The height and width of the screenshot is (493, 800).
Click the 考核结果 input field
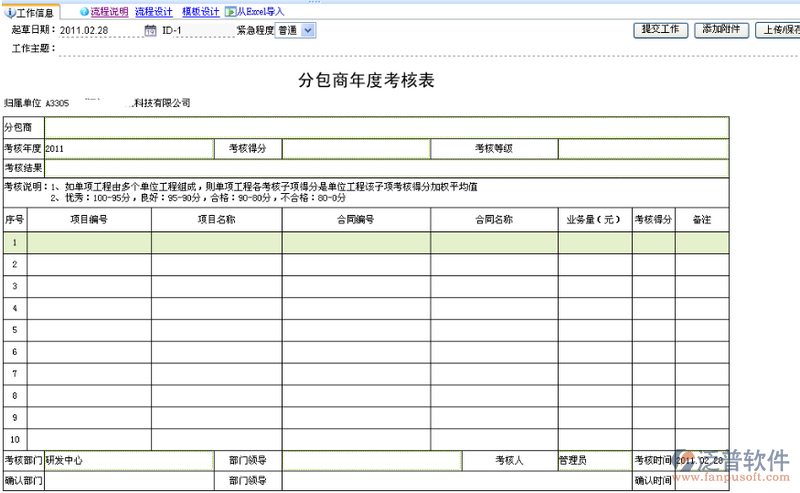point(386,168)
